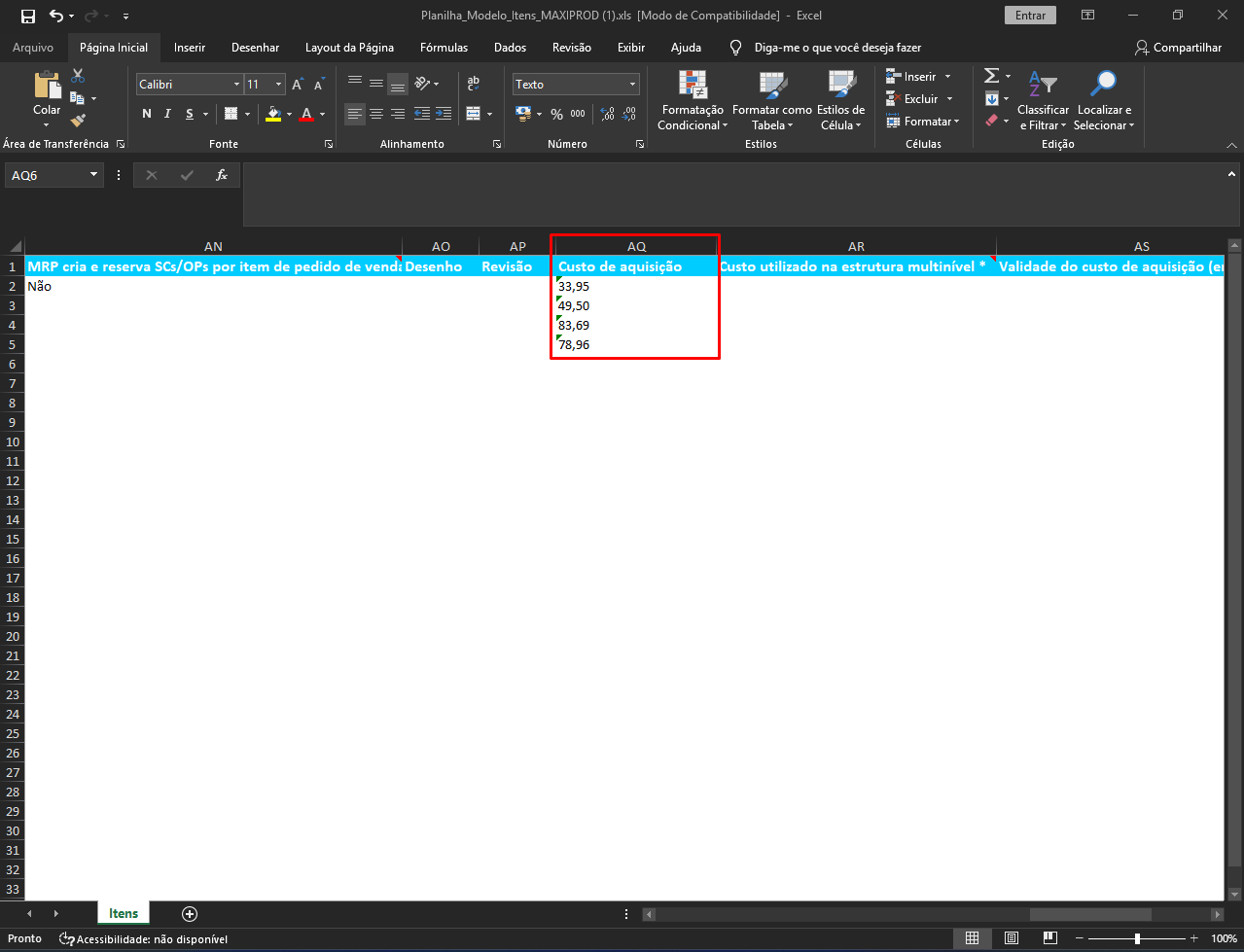Expand the Name Box AQ6 dropdown
The width and height of the screenshot is (1244, 952).
(94, 175)
